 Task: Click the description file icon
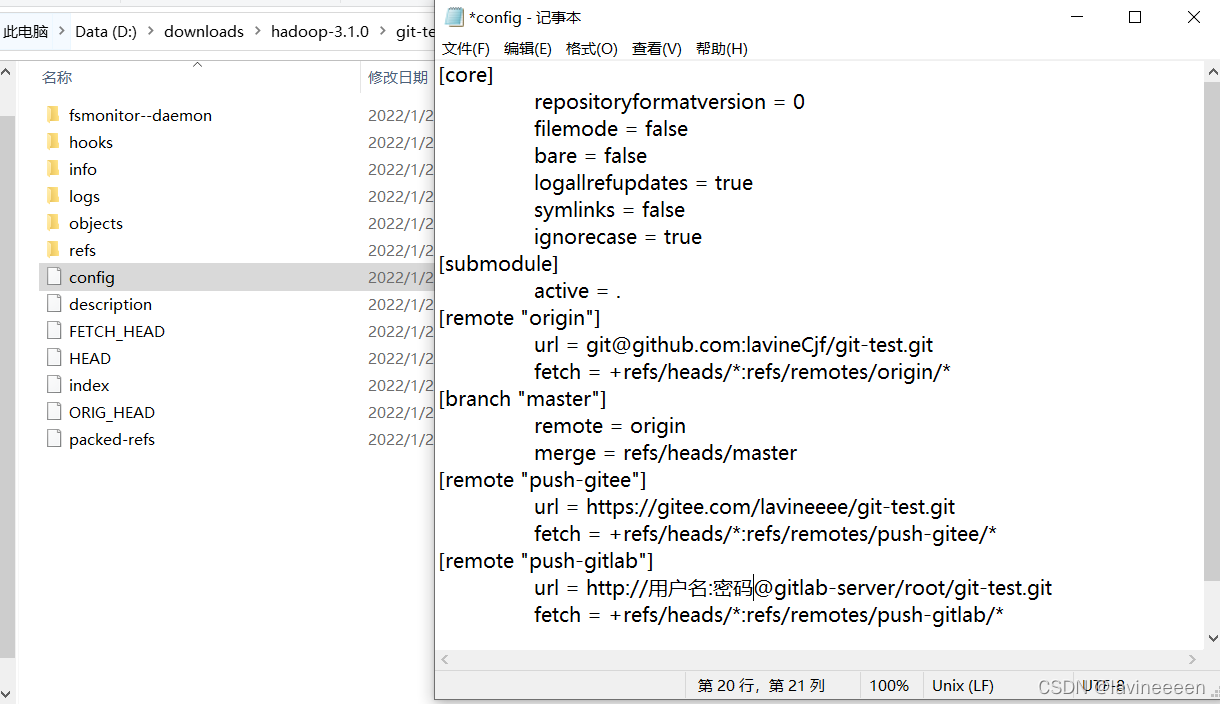coord(54,304)
